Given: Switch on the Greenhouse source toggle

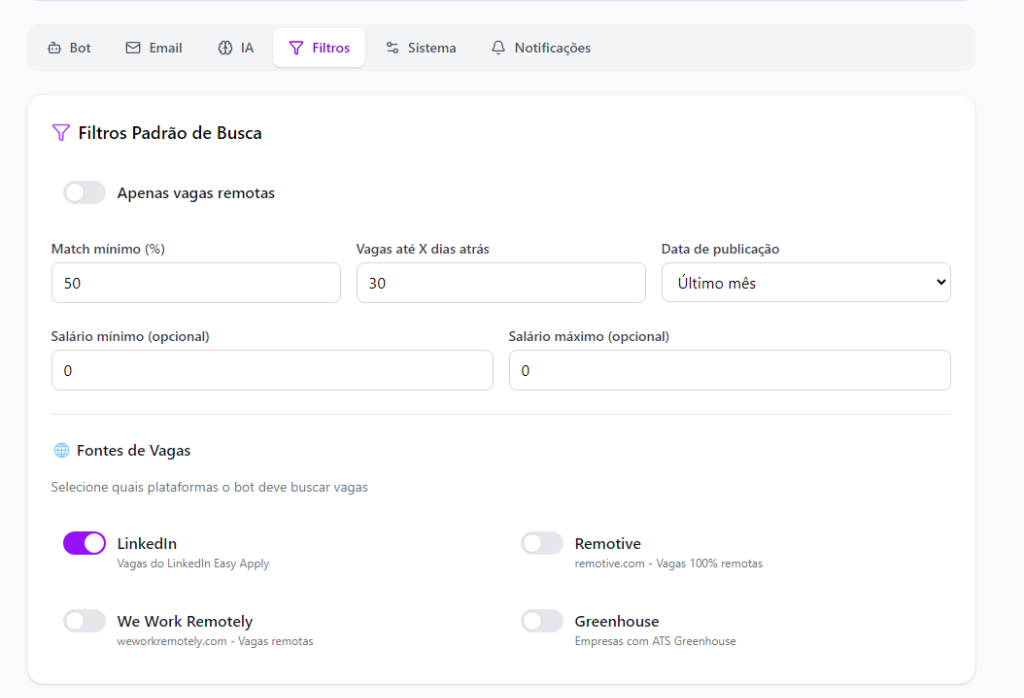Looking at the screenshot, I should click(x=542, y=621).
